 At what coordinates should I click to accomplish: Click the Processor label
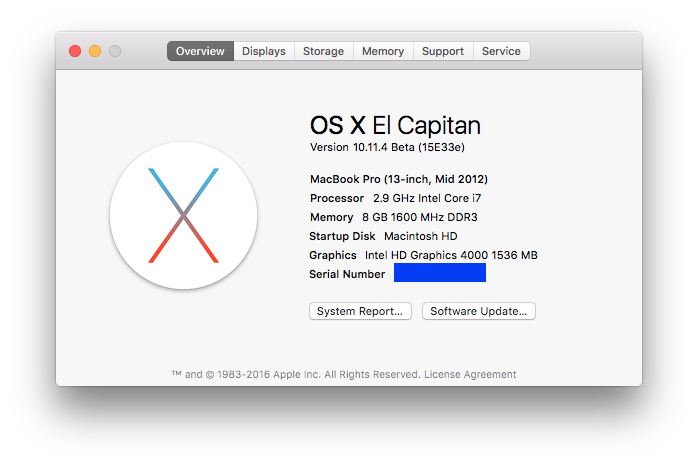pyautogui.click(x=337, y=198)
